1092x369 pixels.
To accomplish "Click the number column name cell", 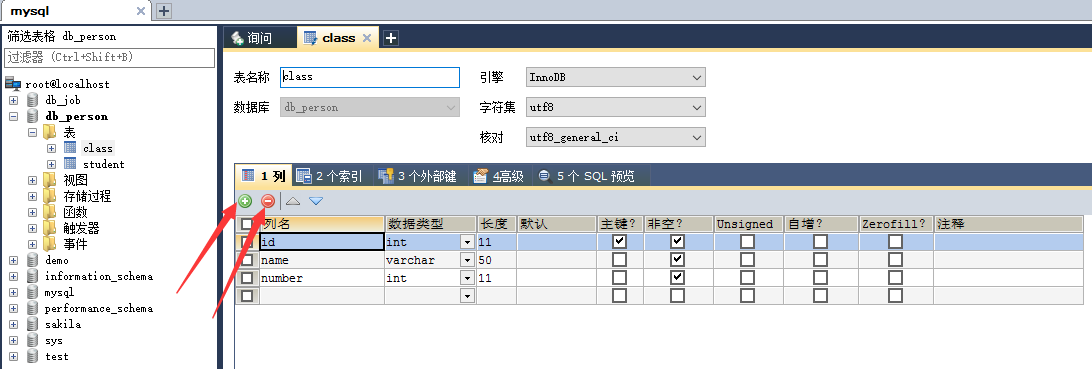I will (322, 278).
